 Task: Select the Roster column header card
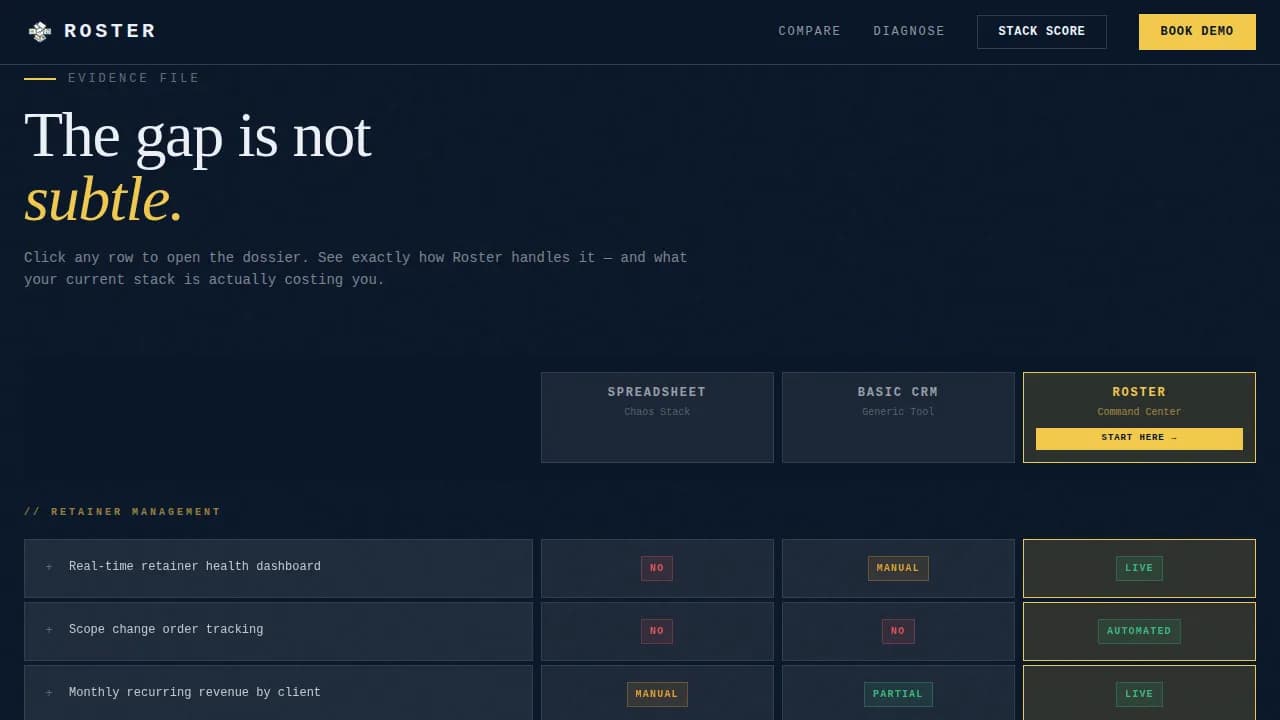[1139, 417]
